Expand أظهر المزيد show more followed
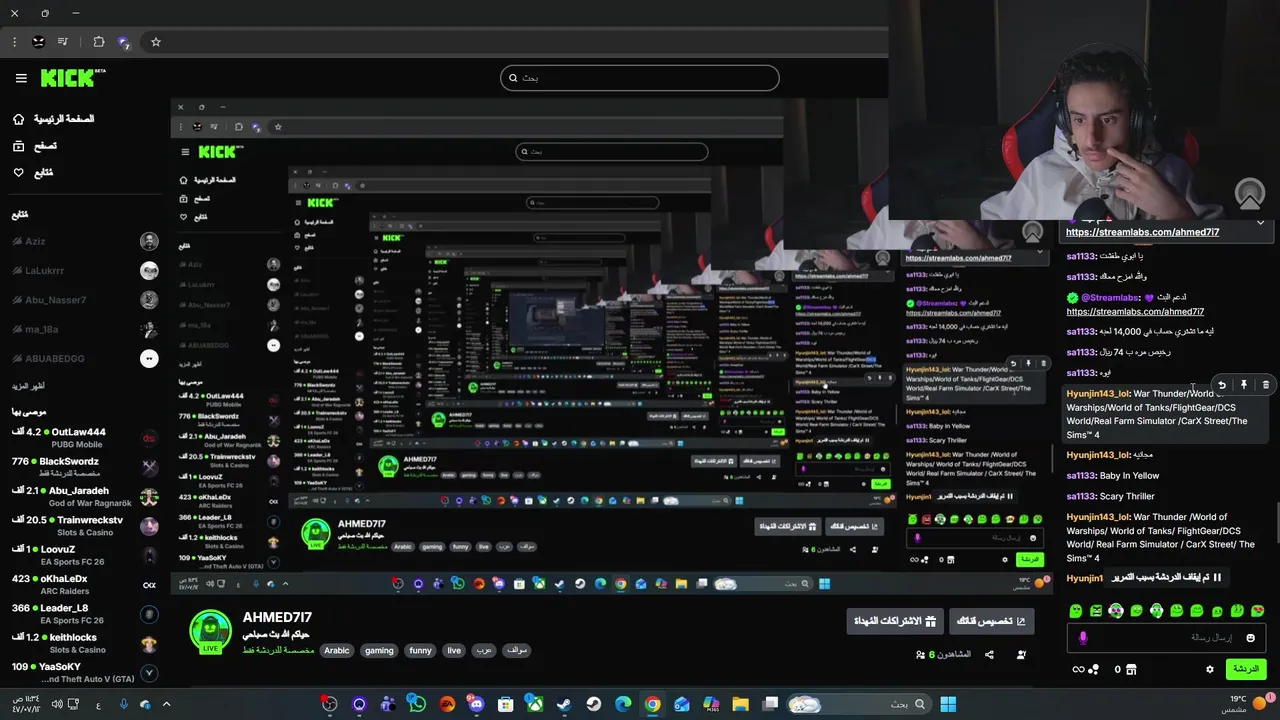 click(28, 386)
